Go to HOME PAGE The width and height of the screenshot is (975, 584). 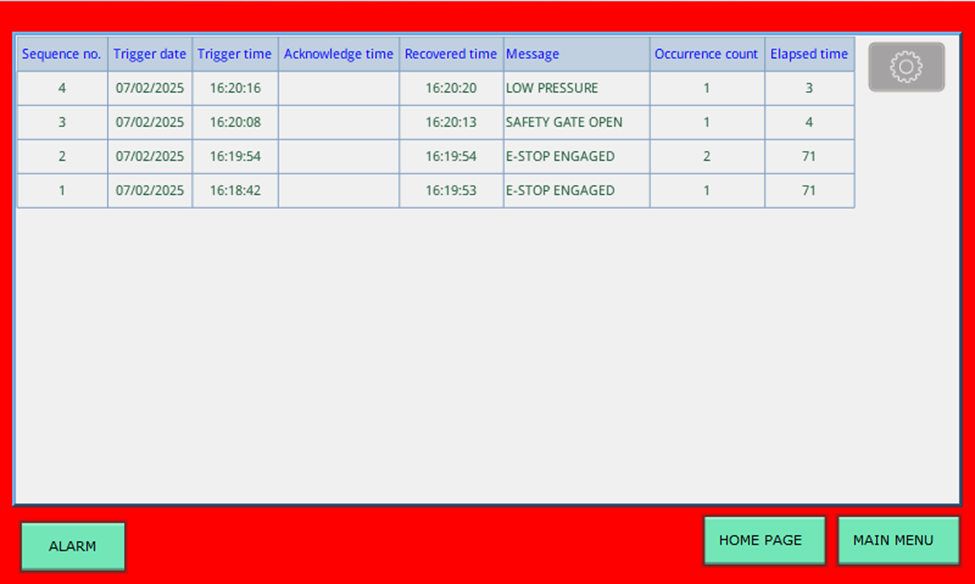(764, 540)
